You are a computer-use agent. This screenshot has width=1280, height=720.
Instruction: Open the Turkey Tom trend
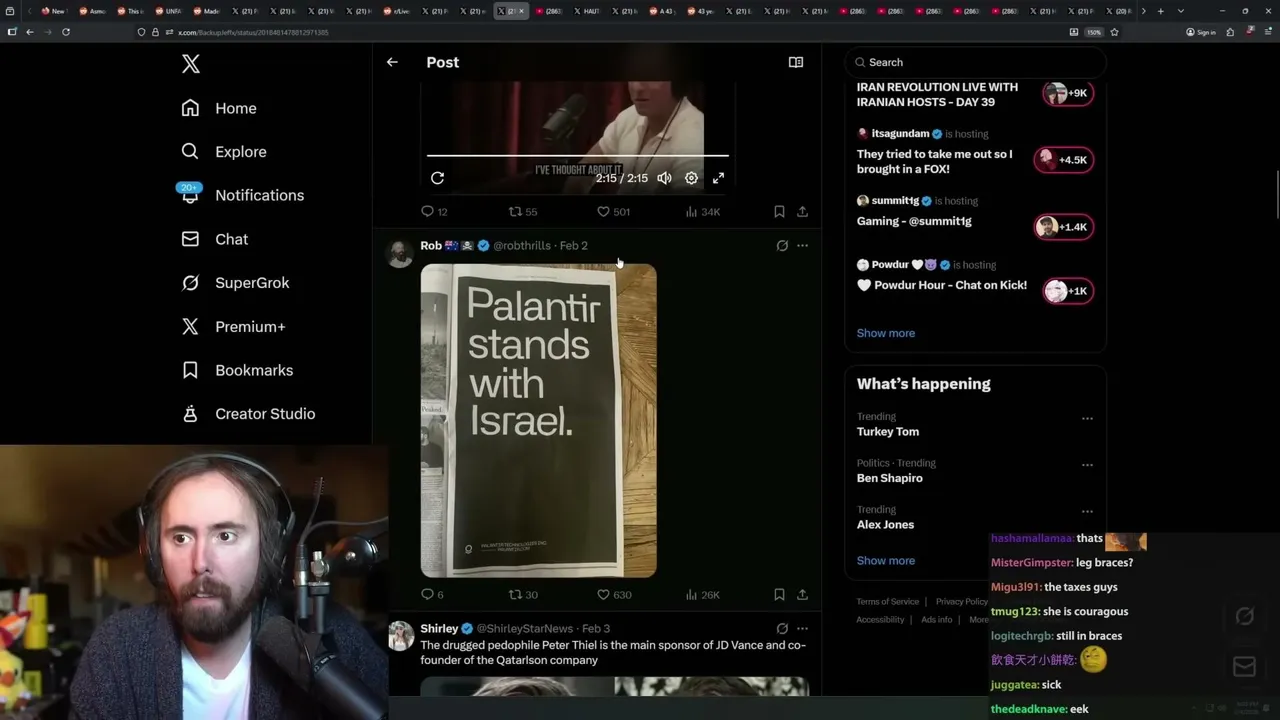(x=888, y=432)
